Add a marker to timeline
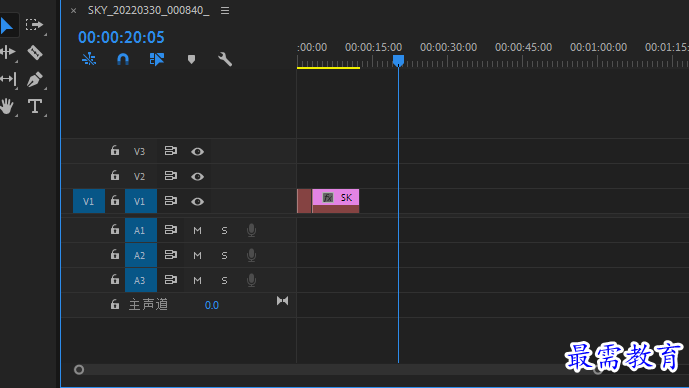Screen dimensions: 689x388 tap(191, 59)
